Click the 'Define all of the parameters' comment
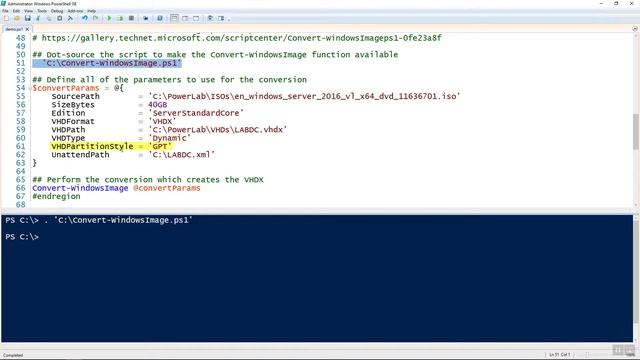640x360 pixels. tap(169, 80)
